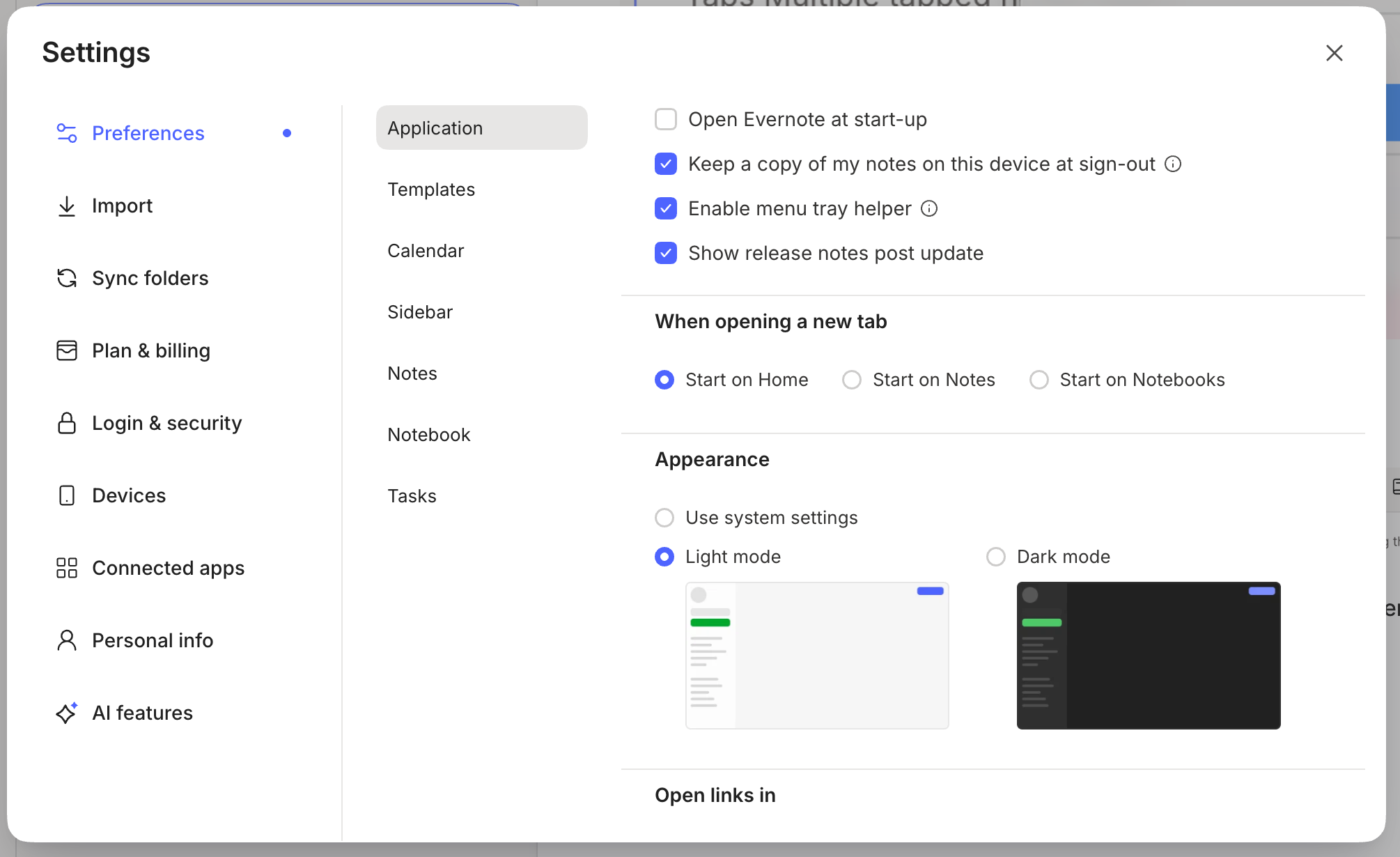
Task: Open the Templates preferences tab
Action: click(431, 190)
